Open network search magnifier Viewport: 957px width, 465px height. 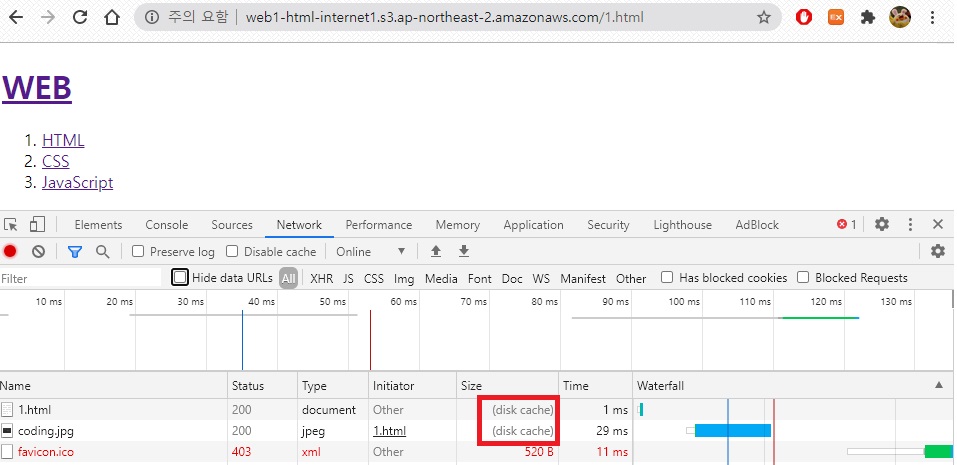103,251
